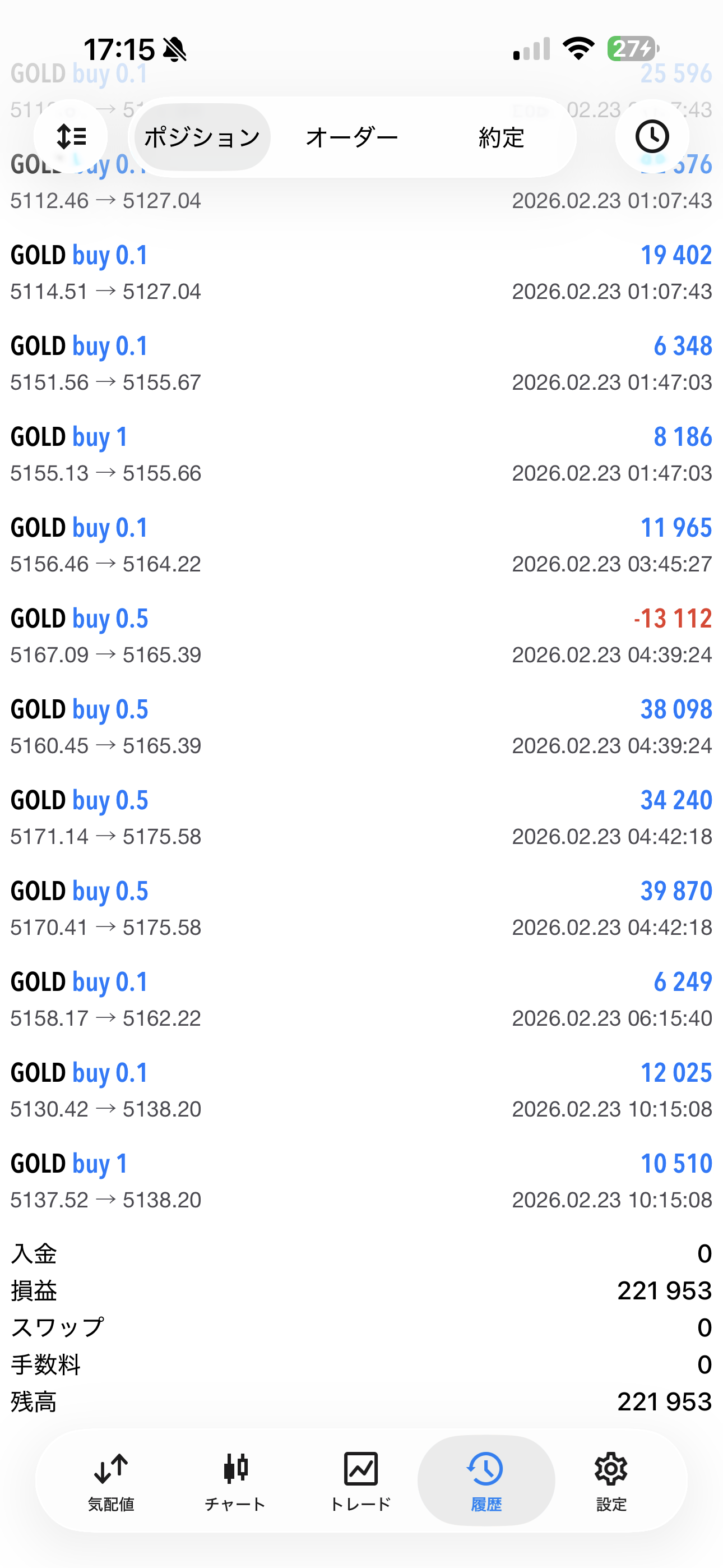Open the 設定 settings gear icon

(611, 1481)
